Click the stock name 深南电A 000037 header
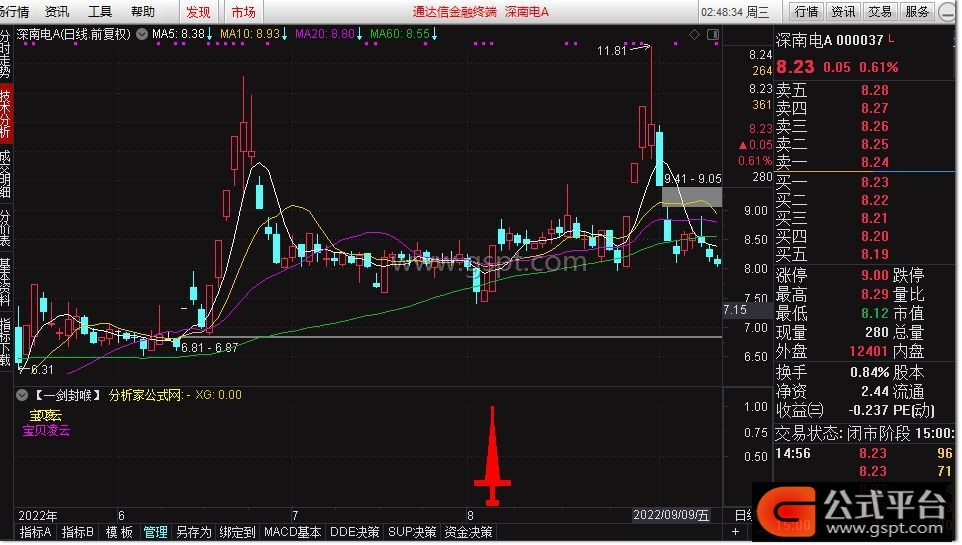 [829, 41]
